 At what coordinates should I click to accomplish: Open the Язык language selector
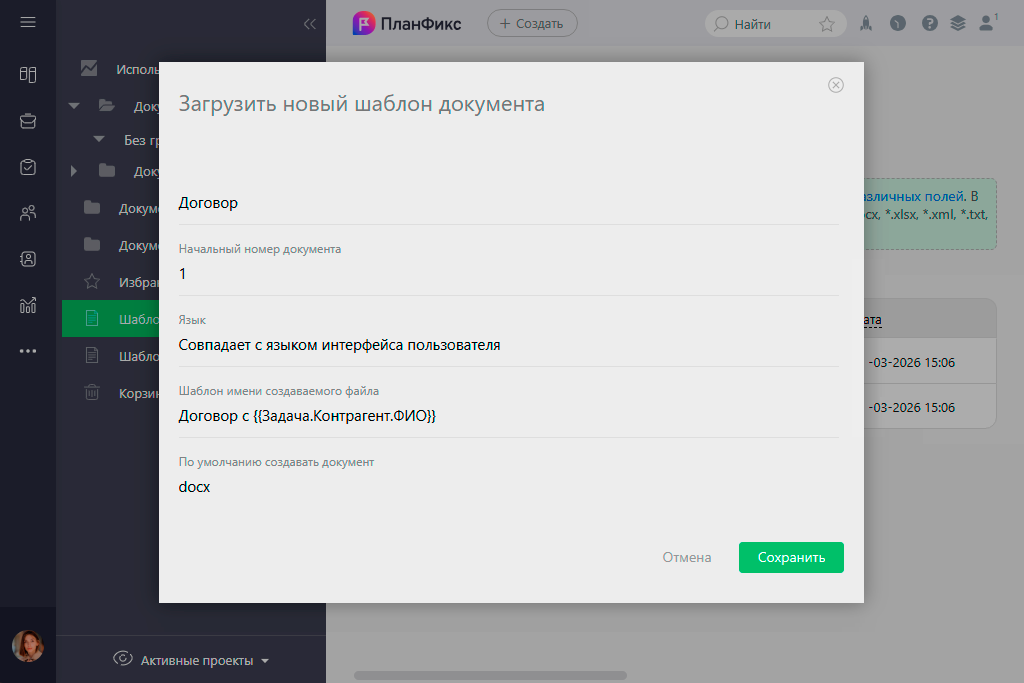508,346
